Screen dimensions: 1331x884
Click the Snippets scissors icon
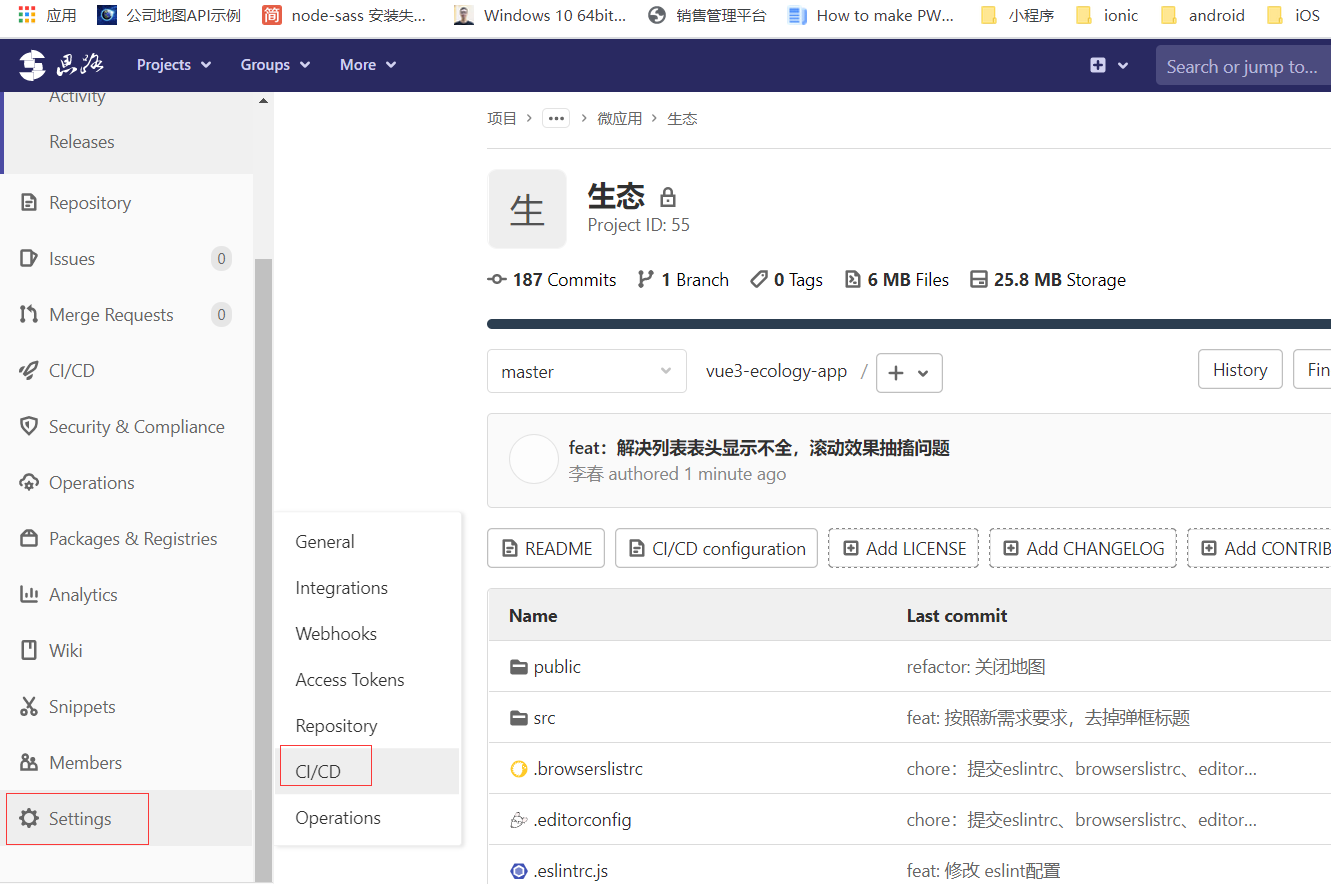click(x=29, y=707)
